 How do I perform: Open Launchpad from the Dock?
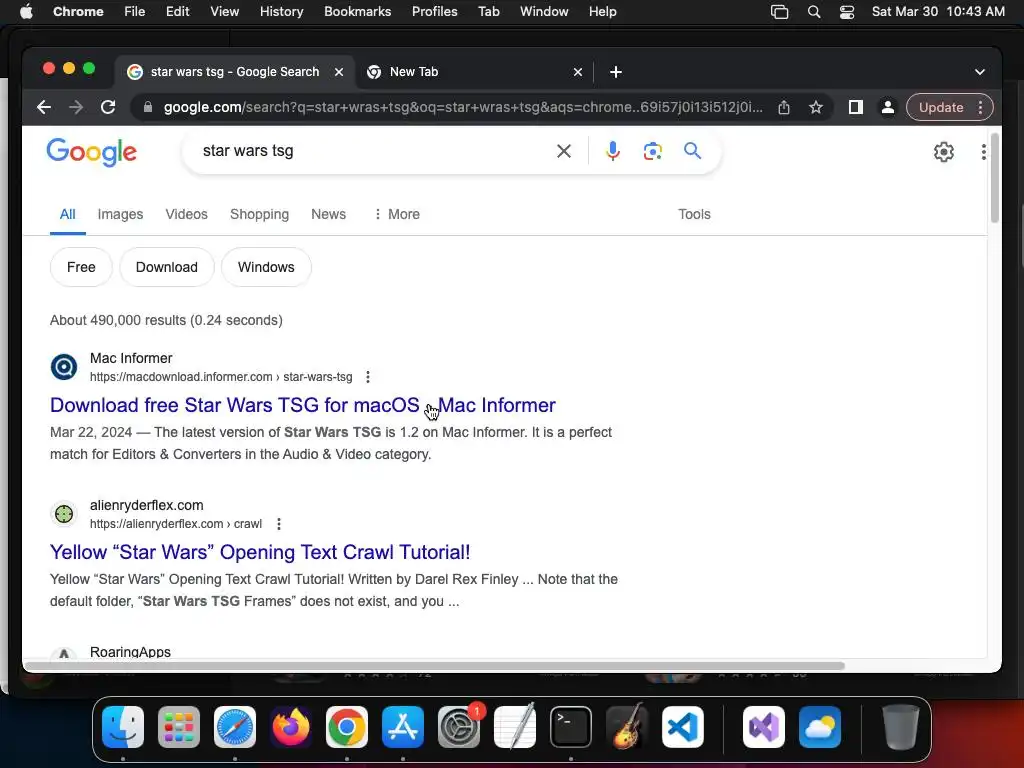179,727
